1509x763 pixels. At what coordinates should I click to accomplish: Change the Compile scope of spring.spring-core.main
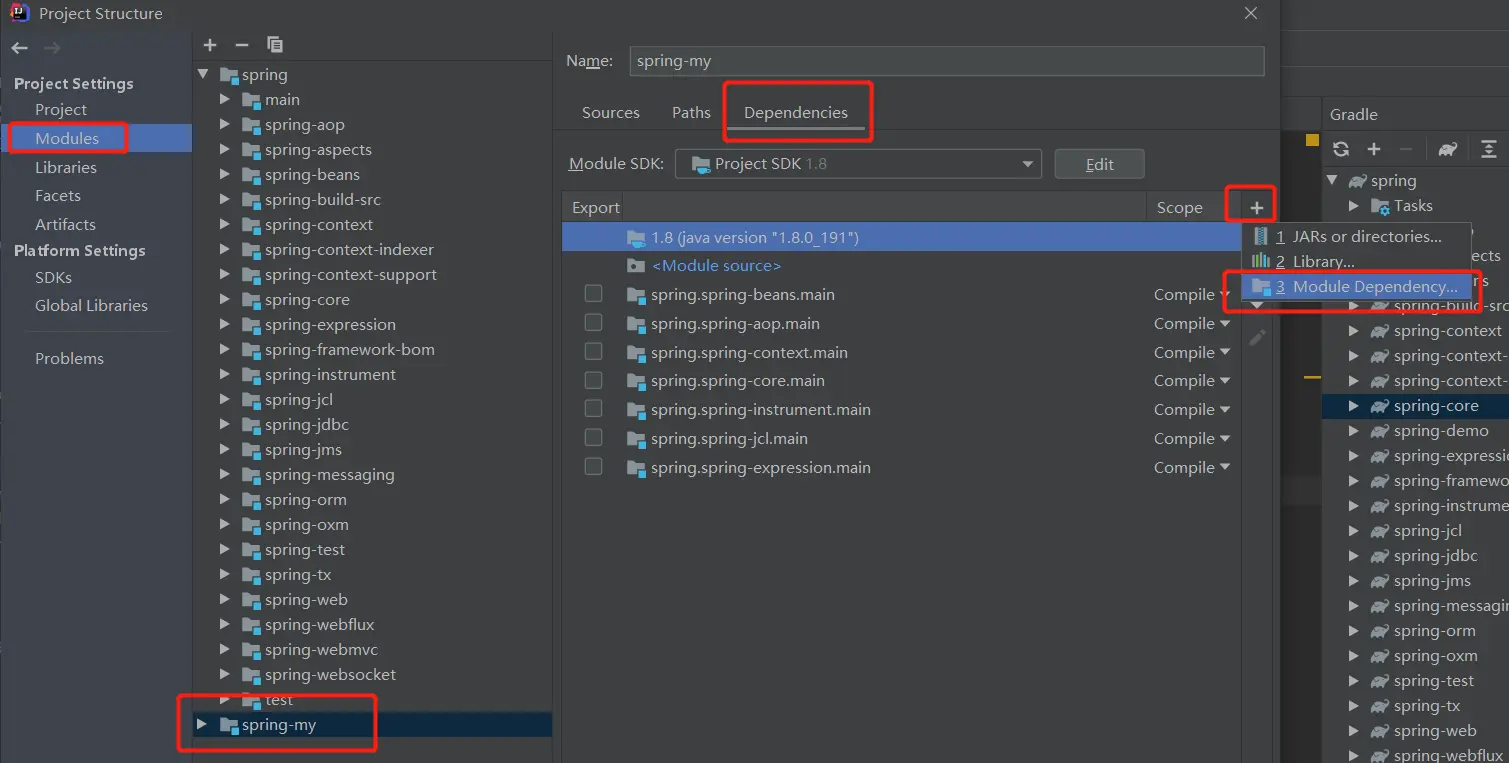coord(1192,381)
